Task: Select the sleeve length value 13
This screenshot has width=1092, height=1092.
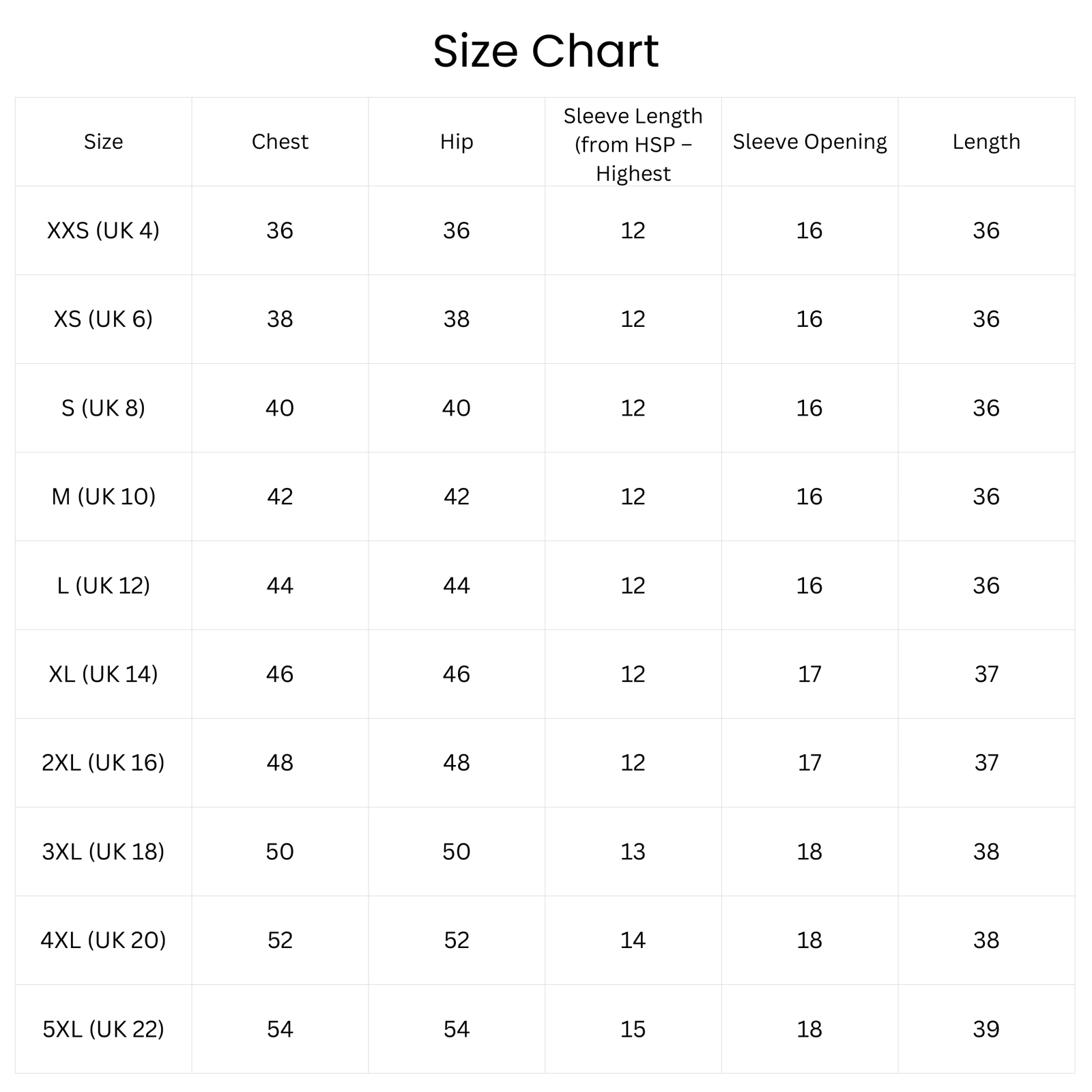Action: (x=633, y=852)
